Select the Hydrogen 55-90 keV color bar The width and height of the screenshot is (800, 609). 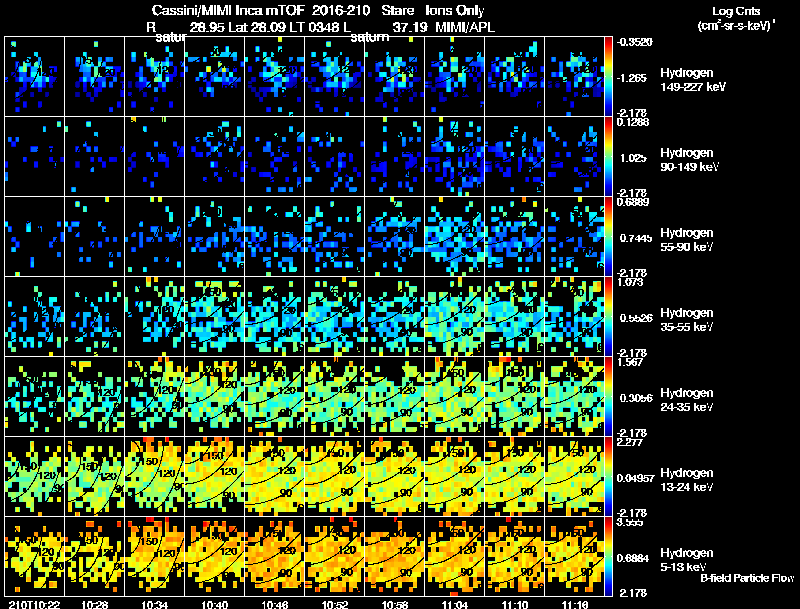pos(608,237)
